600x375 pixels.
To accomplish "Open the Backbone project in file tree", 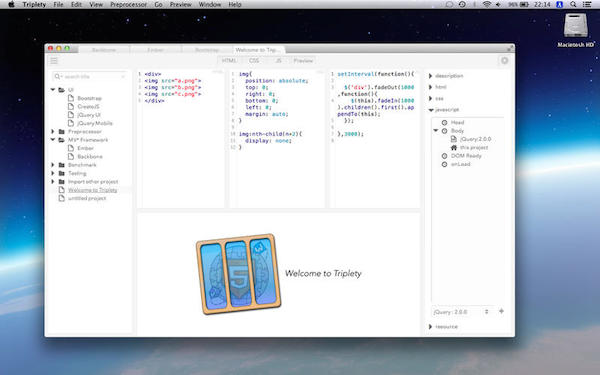I will pos(90,157).
